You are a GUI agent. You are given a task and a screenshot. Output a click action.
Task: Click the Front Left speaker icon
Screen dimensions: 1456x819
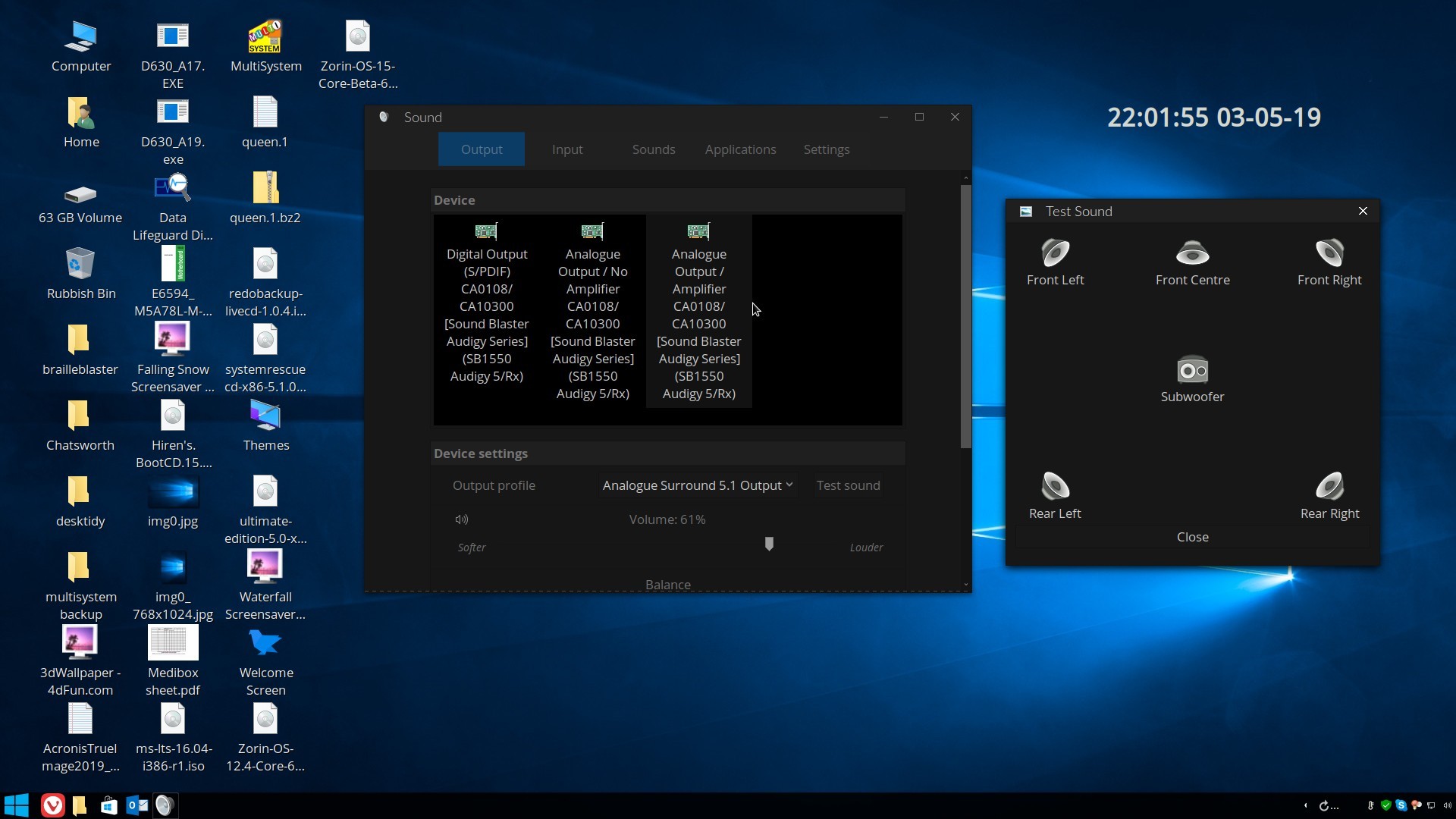[1055, 253]
